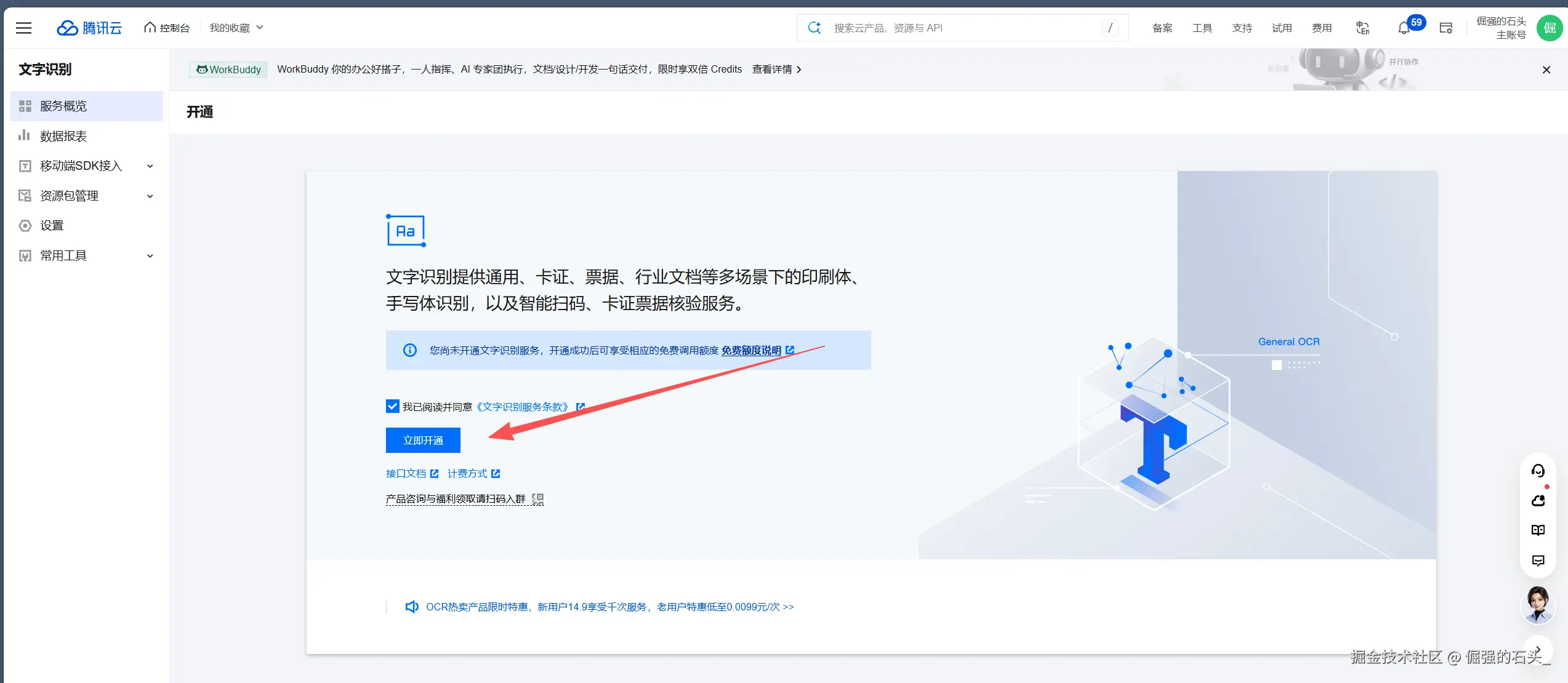Open the customer service headset icon
Screen dimensions: 1568x683
click(x=1538, y=471)
